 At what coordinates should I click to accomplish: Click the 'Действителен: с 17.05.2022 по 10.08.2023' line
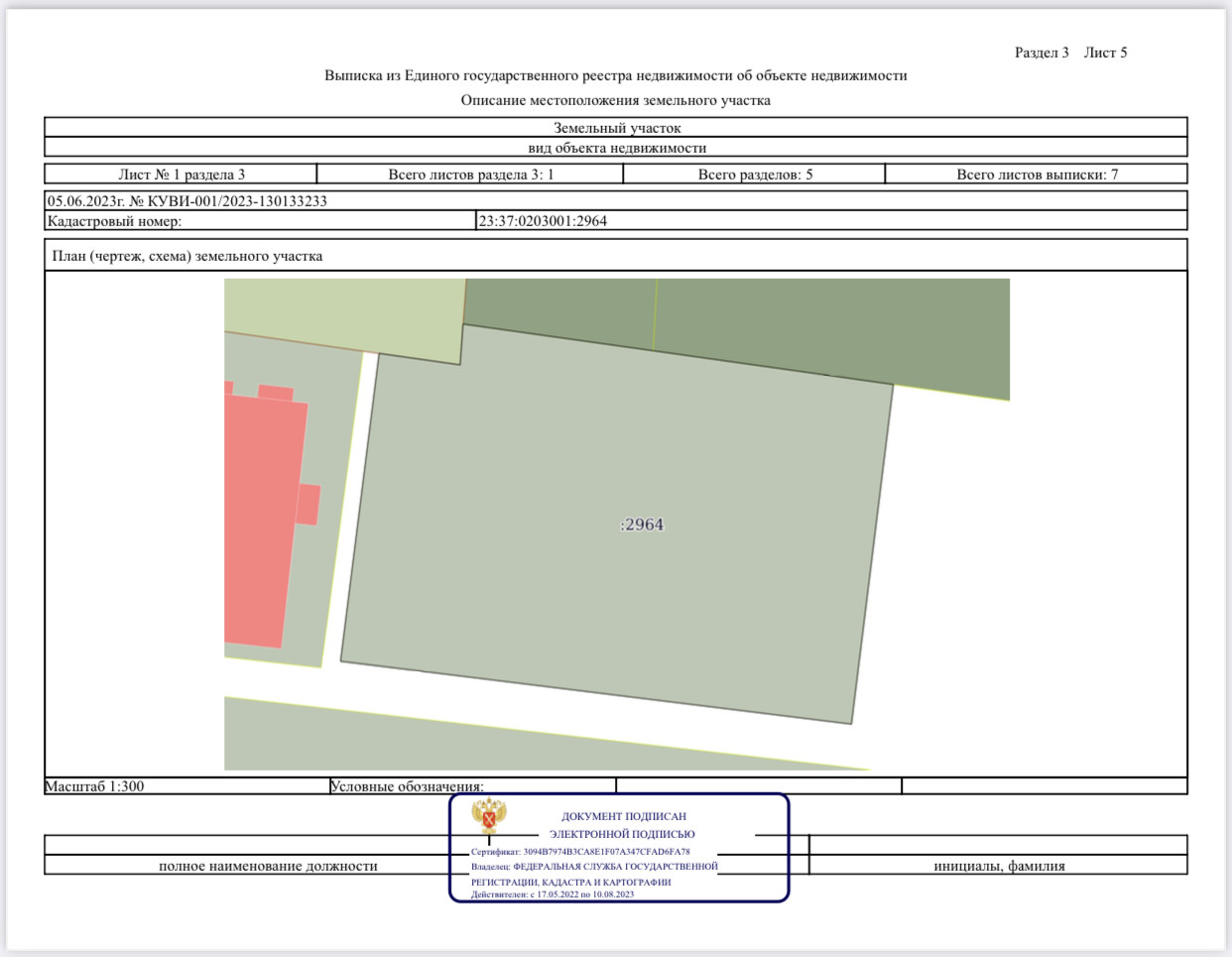(553, 895)
